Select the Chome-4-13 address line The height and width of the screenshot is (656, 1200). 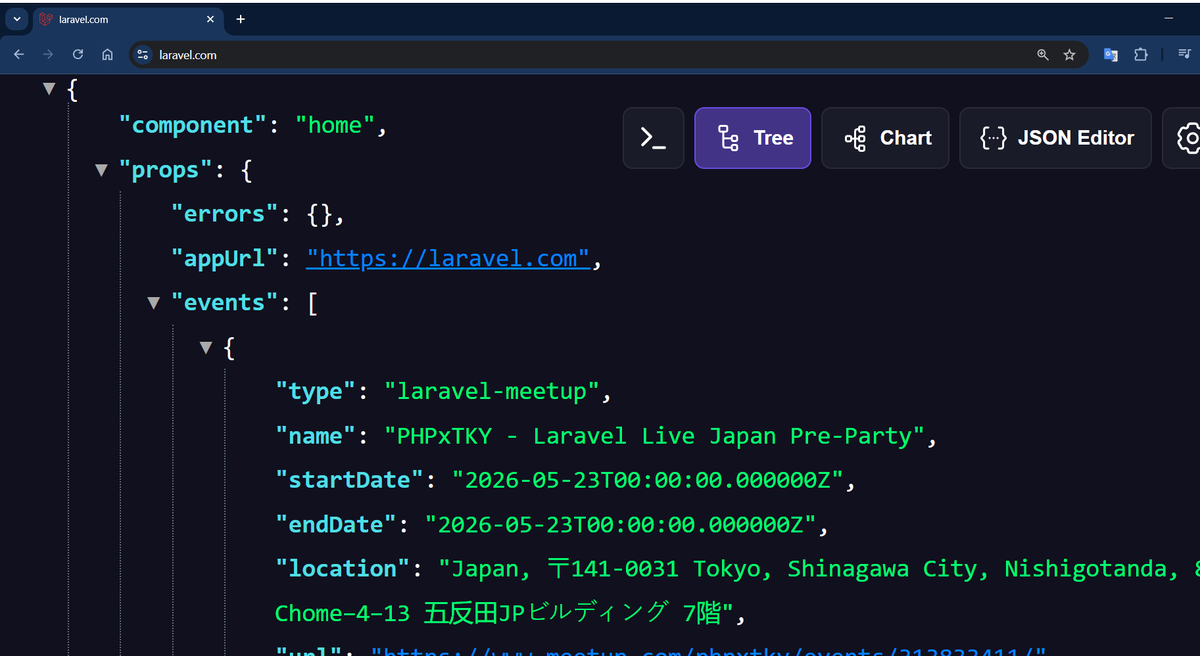(504, 612)
